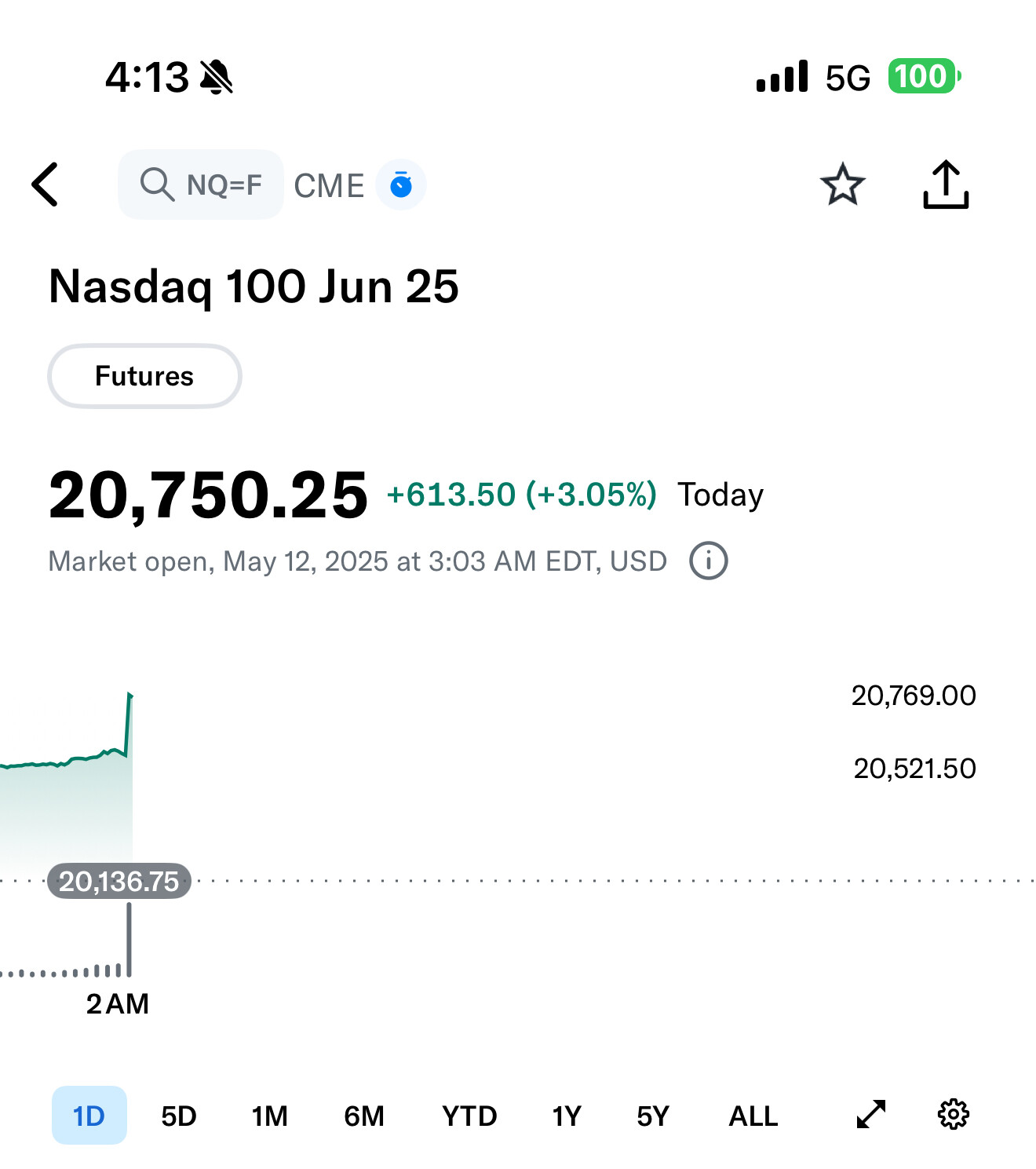Show the 6M chart range
The height and width of the screenshot is (1169, 1036).
(x=364, y=1116)
